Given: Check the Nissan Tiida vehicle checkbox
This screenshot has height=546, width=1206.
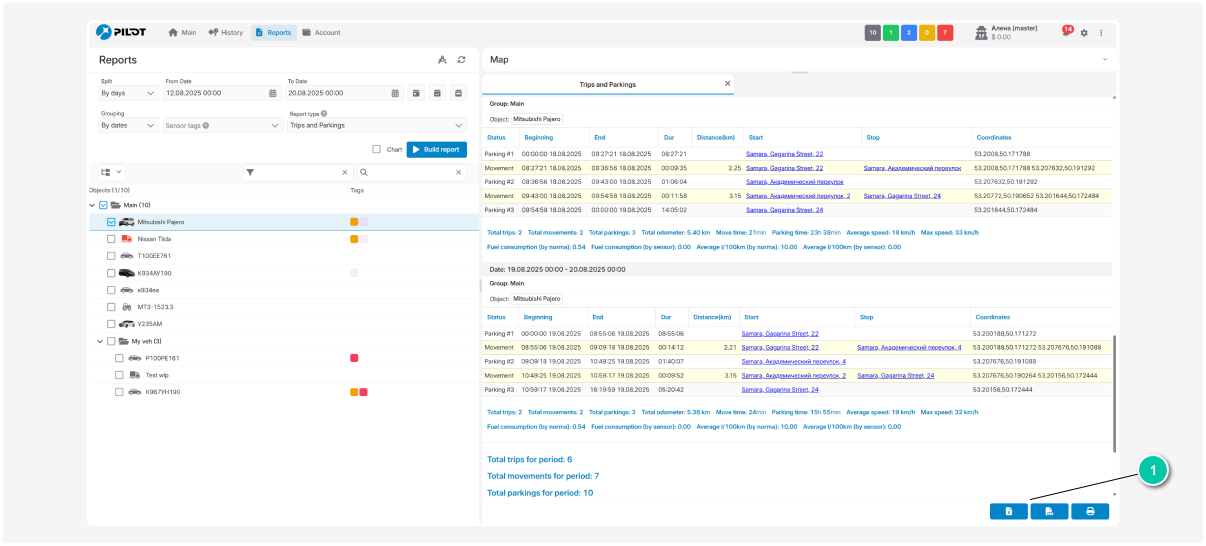Looking at the screenshot, I should point(111,239).
